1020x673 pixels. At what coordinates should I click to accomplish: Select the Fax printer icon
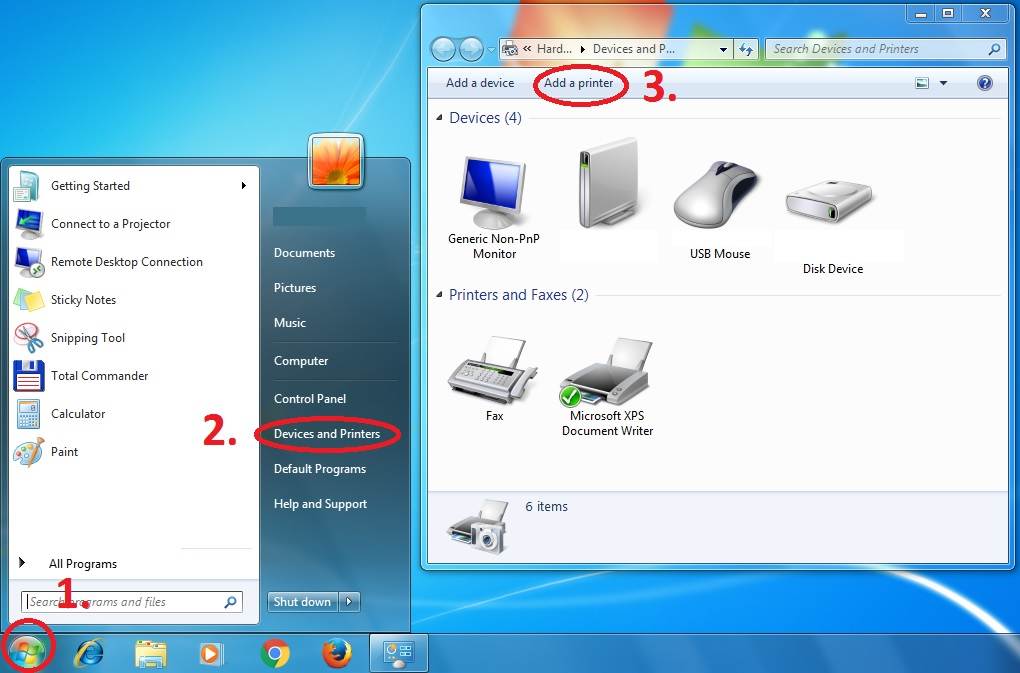pyautogui.click(x=494, y=379)
